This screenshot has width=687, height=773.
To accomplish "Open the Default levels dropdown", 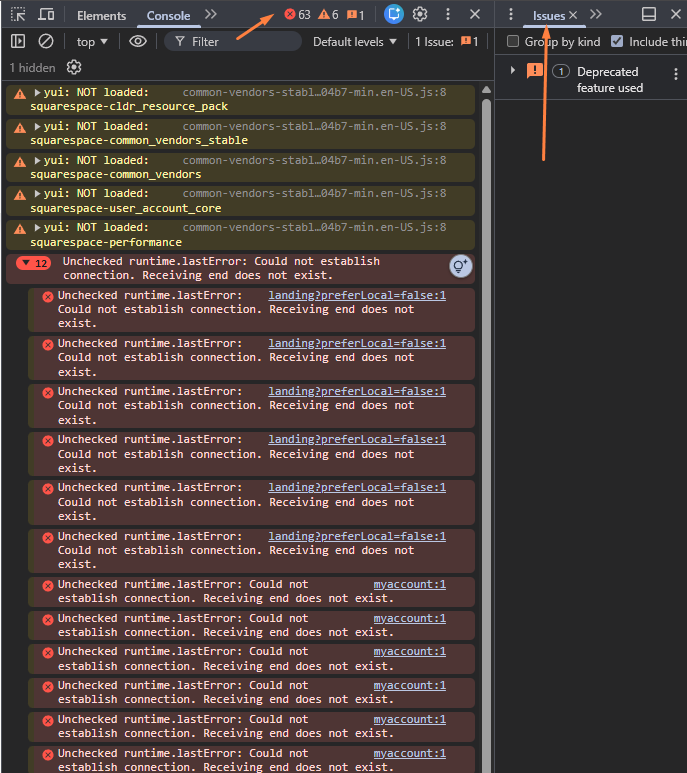I will tap(354, 42).
